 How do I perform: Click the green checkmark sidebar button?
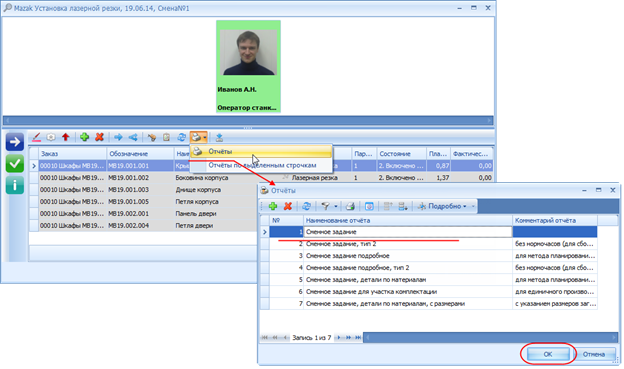pos(15,164)
